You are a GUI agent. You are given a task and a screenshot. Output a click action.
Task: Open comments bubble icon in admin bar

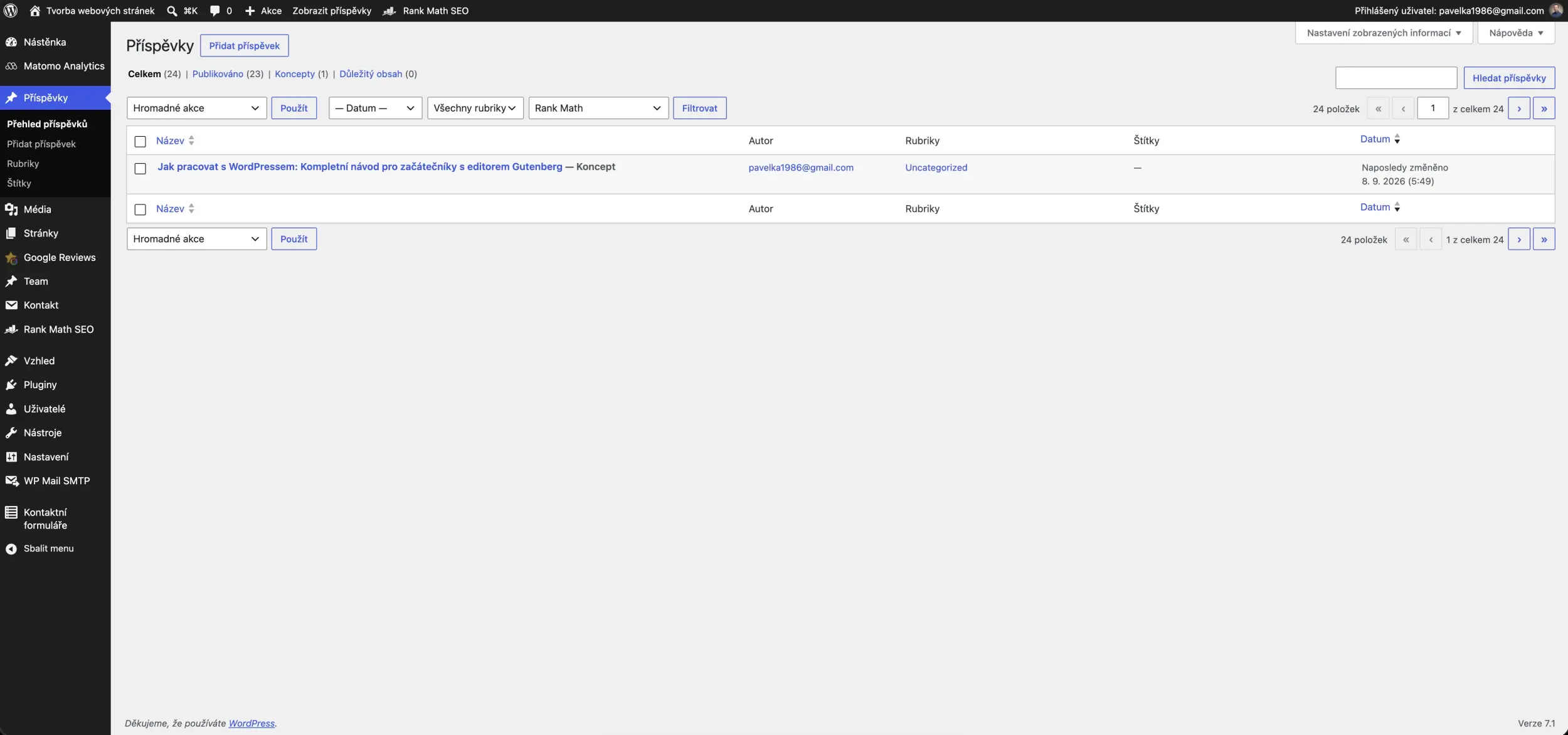tap(215, 11)
